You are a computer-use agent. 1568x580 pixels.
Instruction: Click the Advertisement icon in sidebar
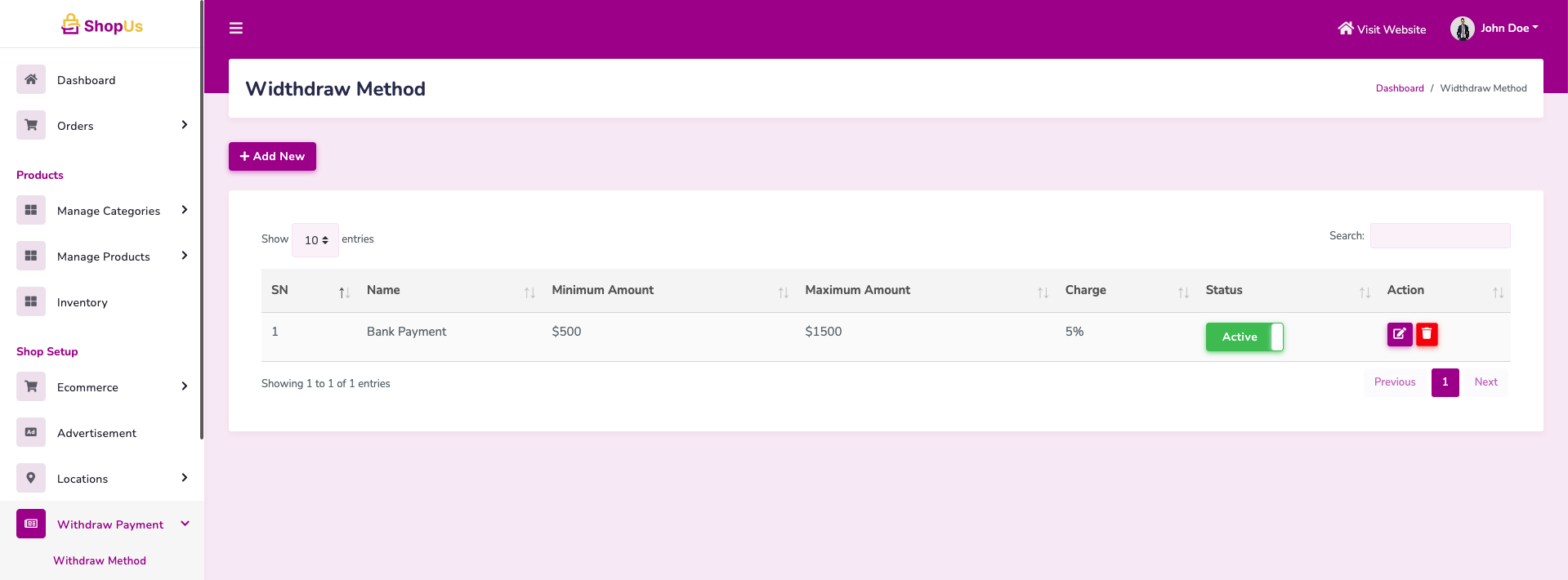31,432
